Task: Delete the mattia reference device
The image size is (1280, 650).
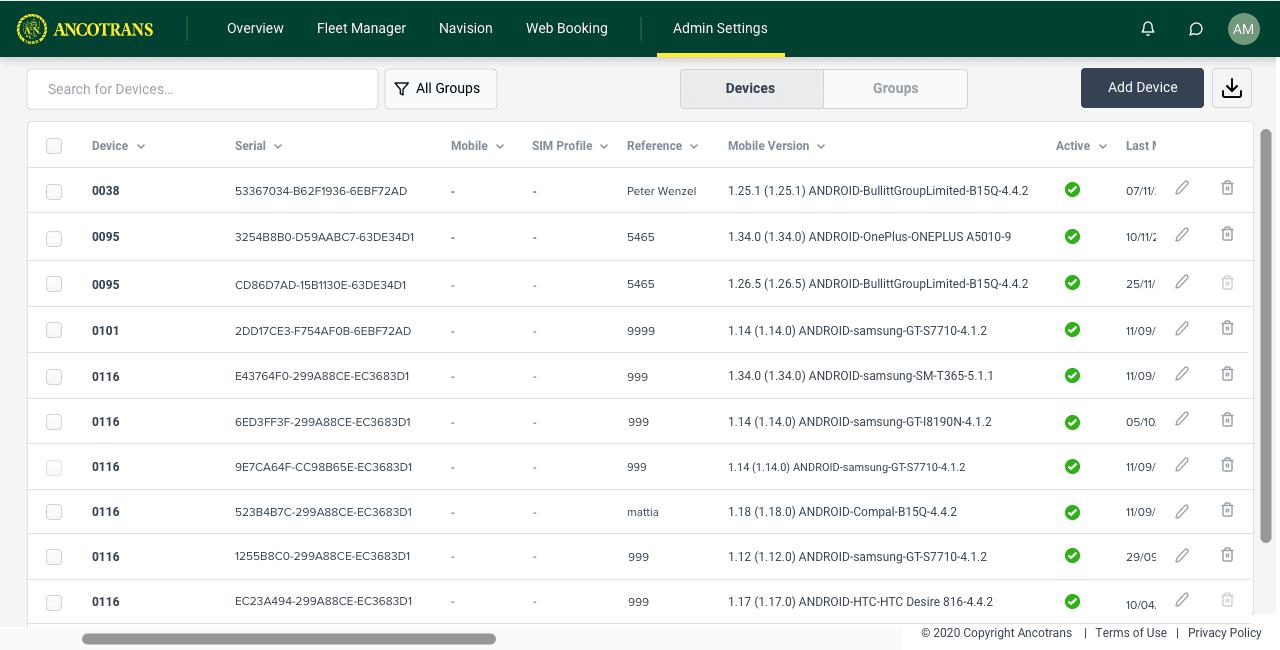Action: coord(1227,510)
